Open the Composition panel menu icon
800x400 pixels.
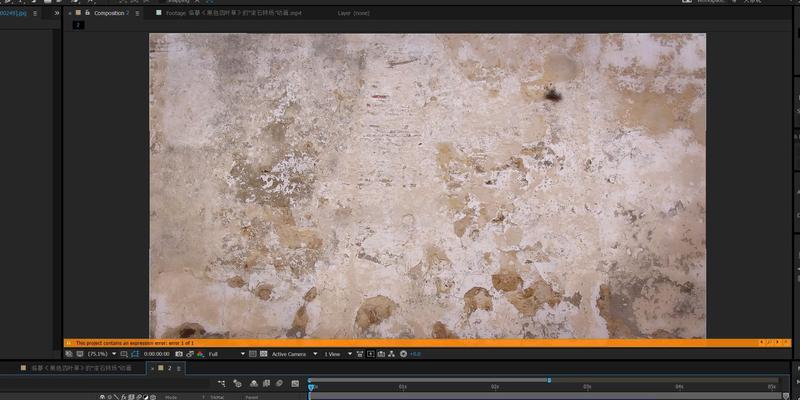pyautogui.click(x=135, y=13)
